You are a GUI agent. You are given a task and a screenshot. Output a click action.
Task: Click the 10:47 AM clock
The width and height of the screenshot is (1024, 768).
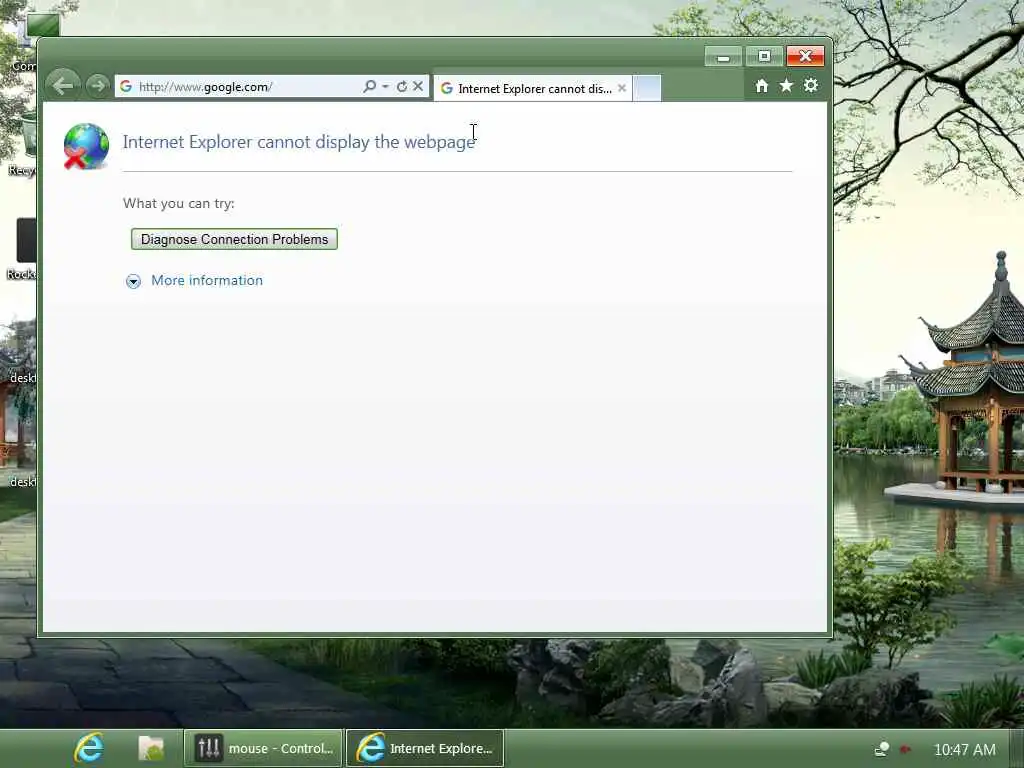pyautogui.click(x=965, y=750)
